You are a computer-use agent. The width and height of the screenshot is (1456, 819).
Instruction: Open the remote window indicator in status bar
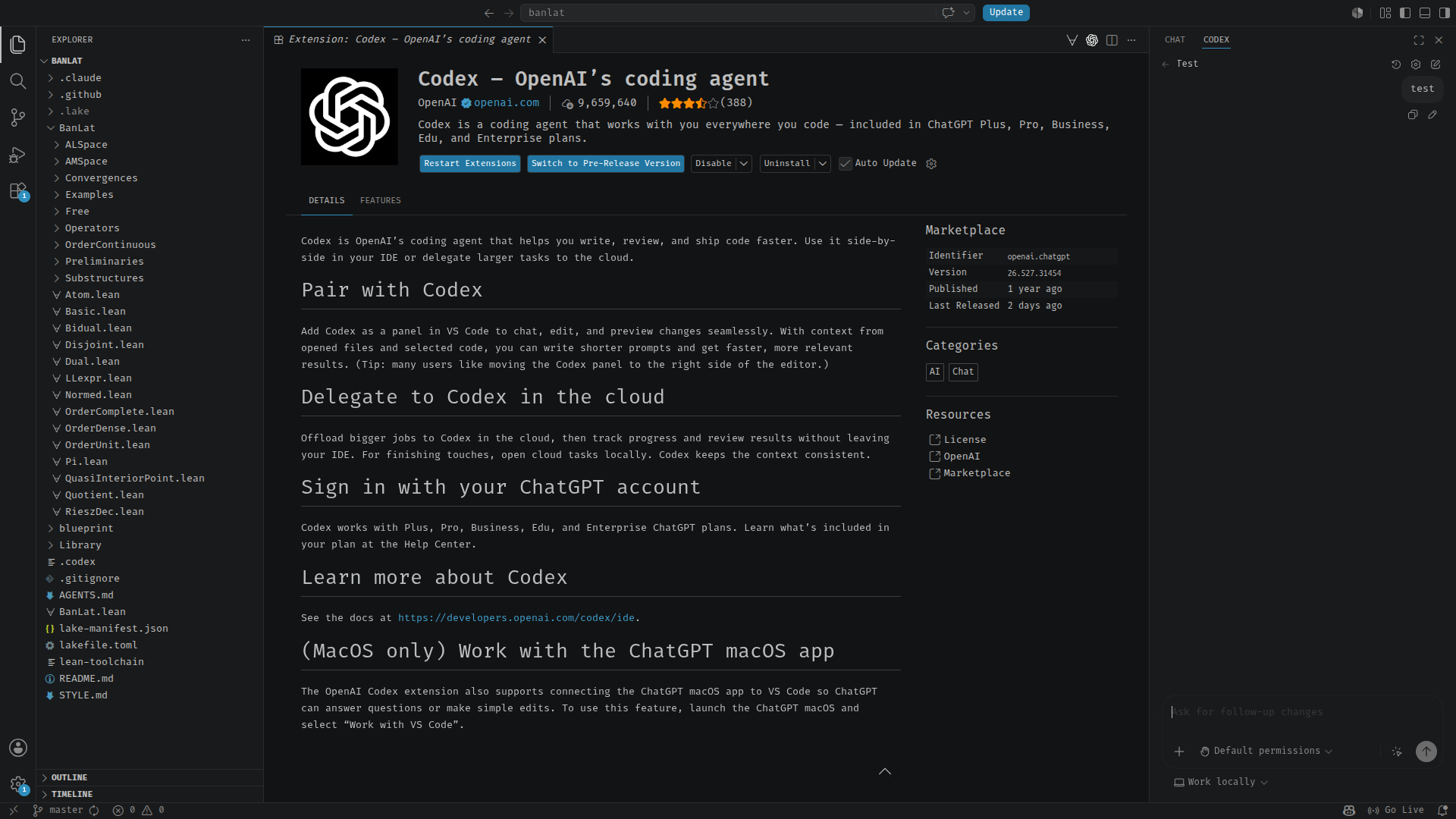pos(14,811)
